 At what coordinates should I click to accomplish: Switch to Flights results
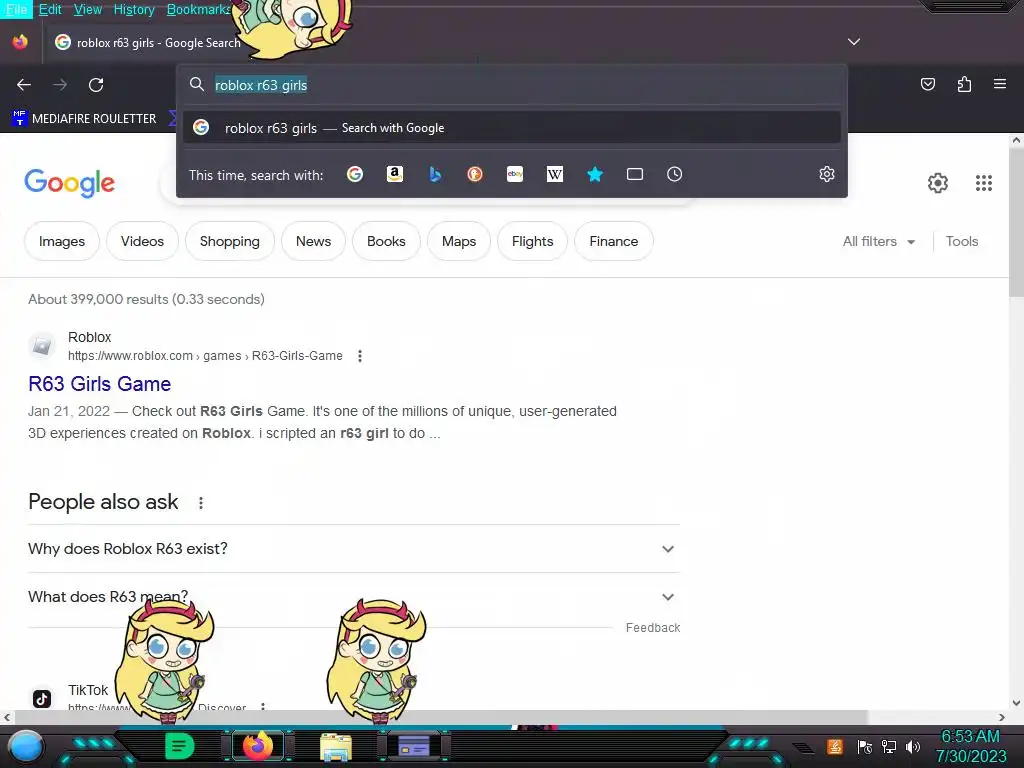532,242
